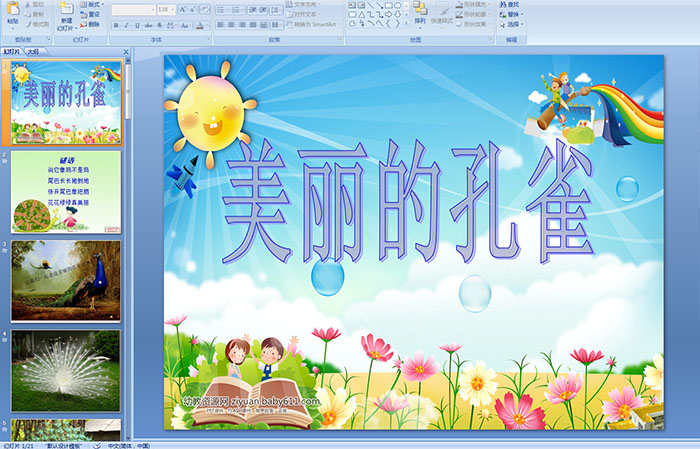Reset slide with the 重设 button
This screenshot has height=449, width=700.
90,14
